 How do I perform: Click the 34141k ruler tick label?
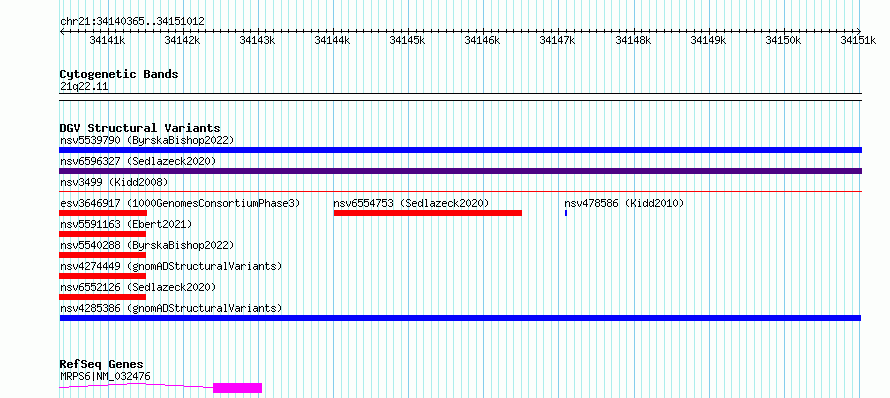[107, 40]
